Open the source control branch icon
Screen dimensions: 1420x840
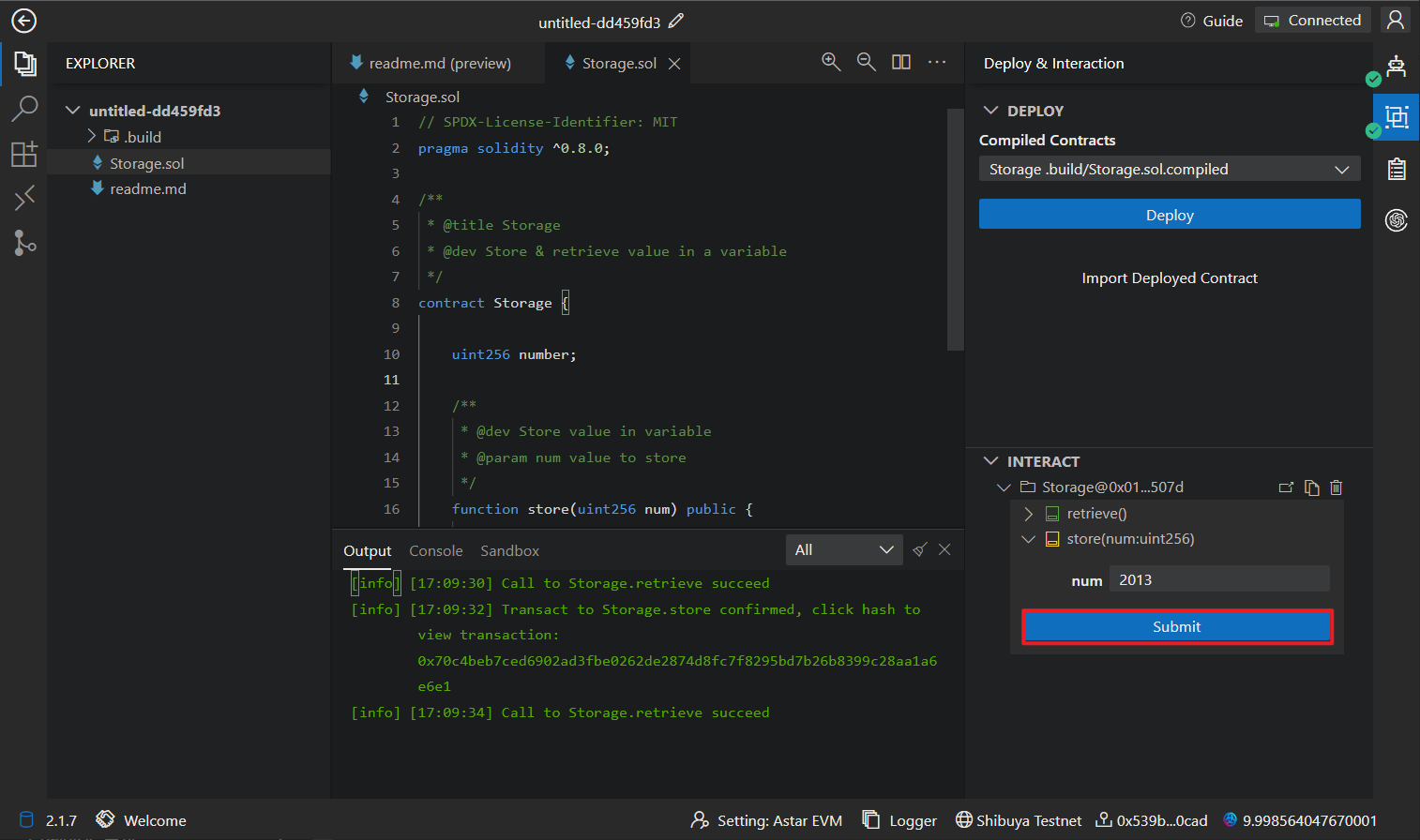point(24,243)
